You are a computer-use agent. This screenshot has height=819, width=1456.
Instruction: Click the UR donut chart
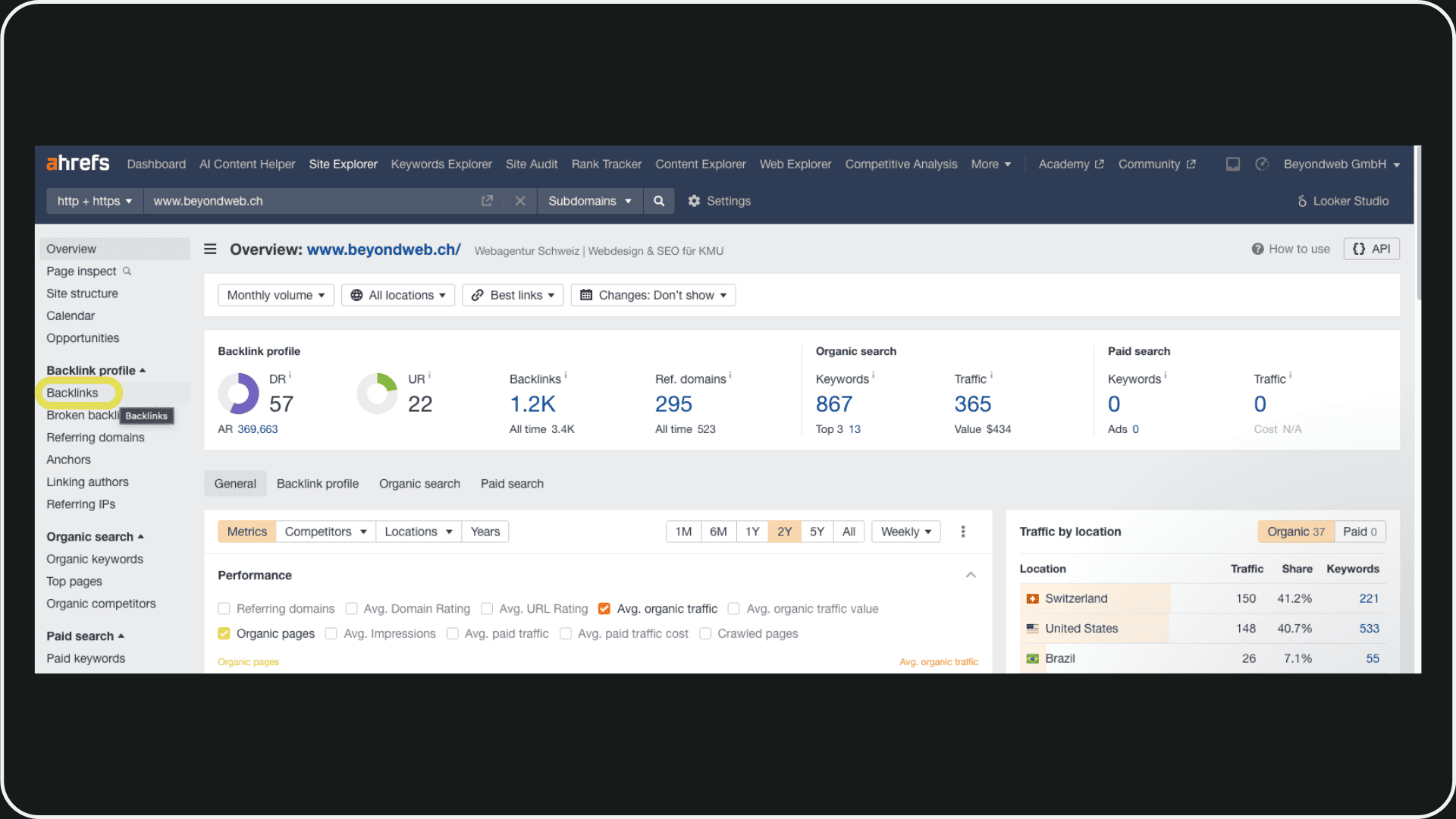click(378, 393)
